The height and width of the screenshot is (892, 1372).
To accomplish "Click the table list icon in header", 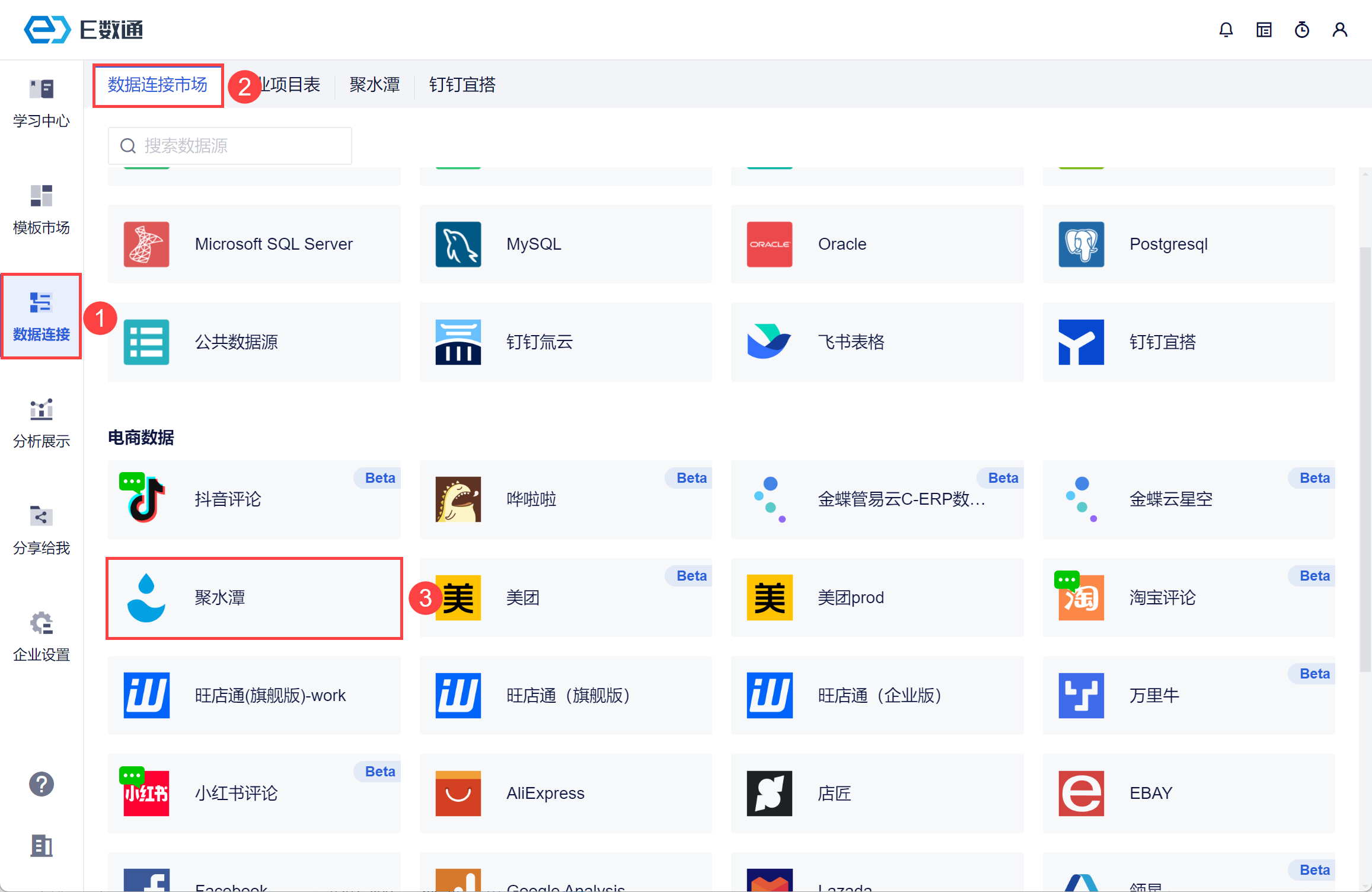I will tap(1263, 30).
